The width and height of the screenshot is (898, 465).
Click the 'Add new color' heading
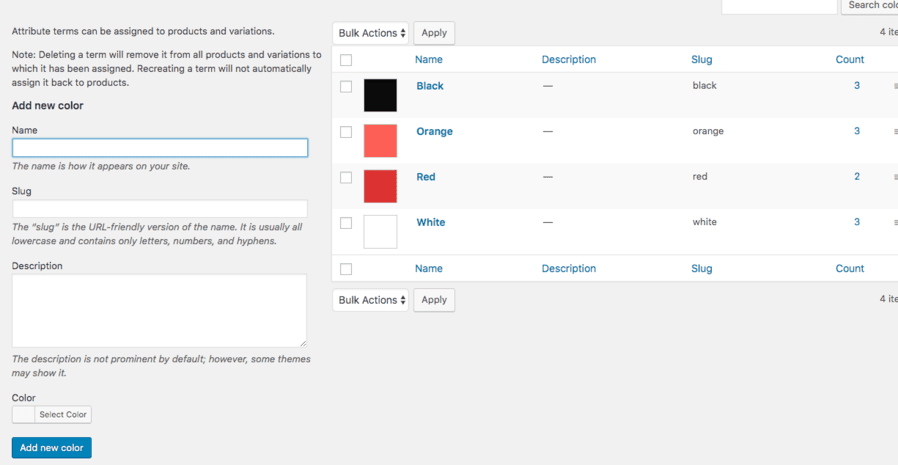click(x=48, y=105)
